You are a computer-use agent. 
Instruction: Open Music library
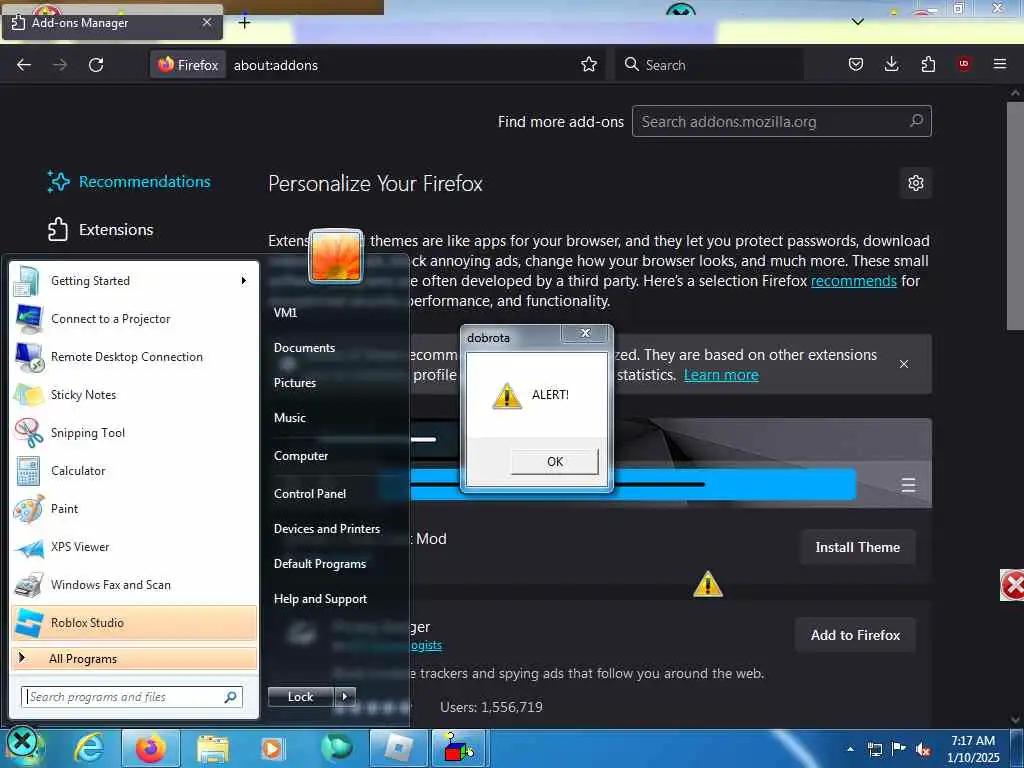pos(289,418)
